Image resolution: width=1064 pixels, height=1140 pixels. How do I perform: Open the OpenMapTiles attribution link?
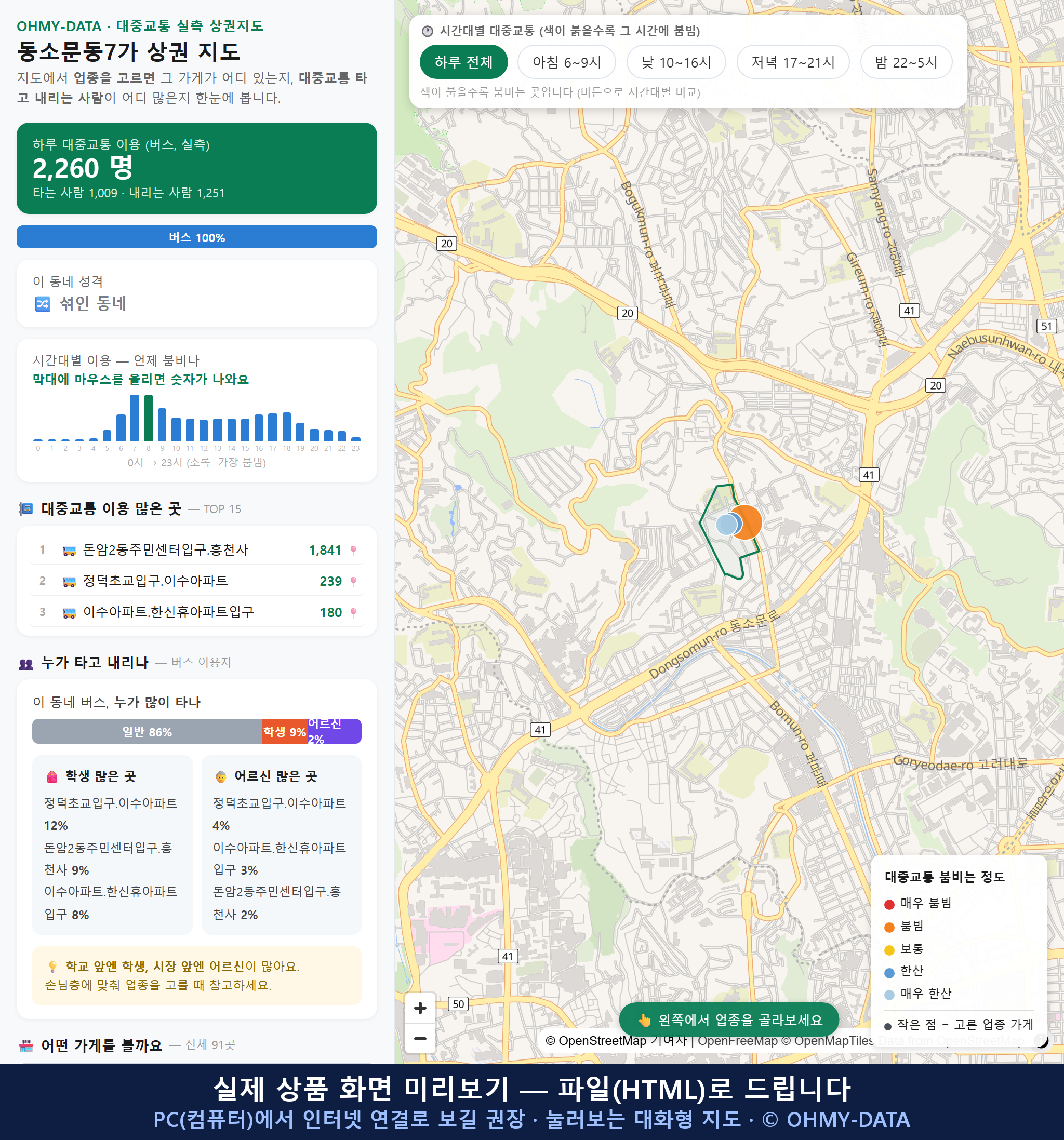pos(828,1040)
